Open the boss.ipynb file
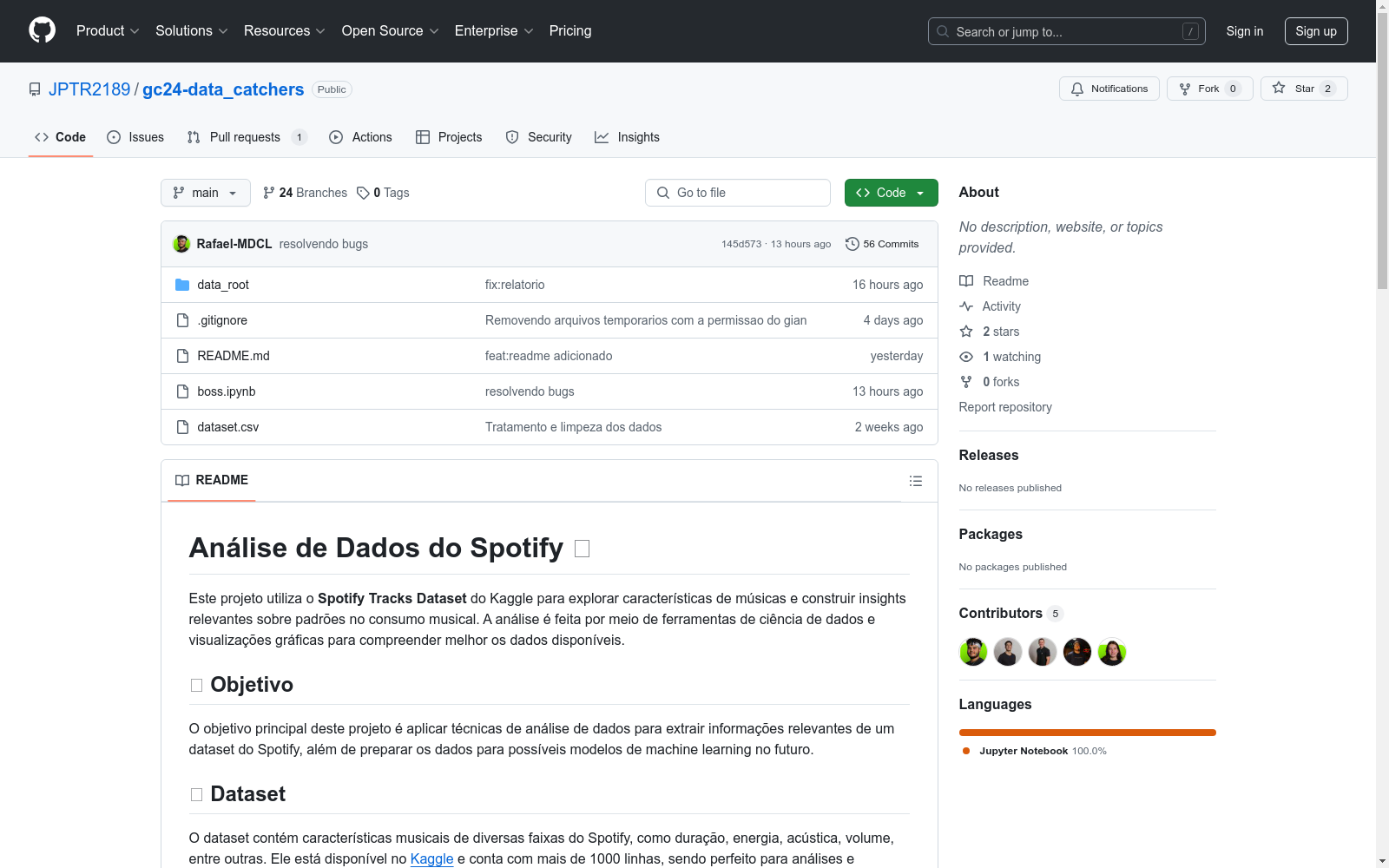Image resolution: width=1389 pixels, height=868 pixels. tap(227, 391)
